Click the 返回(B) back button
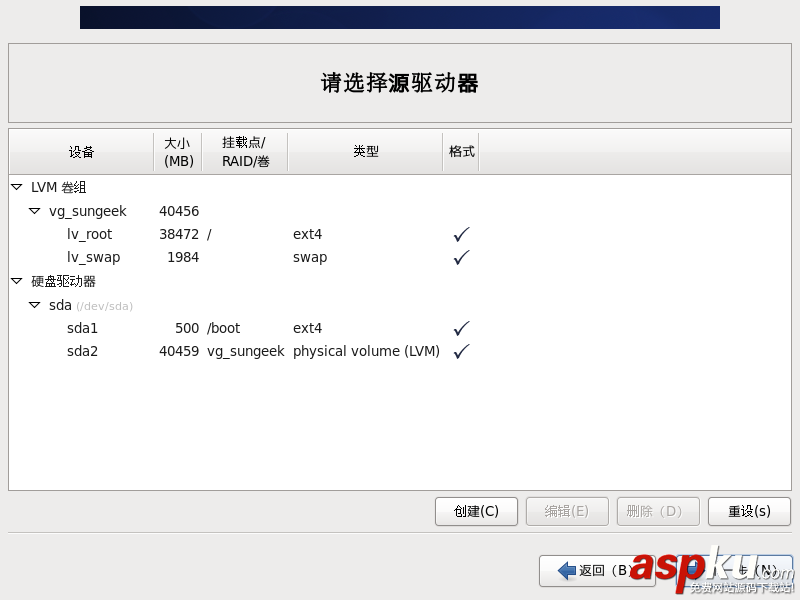This screenshot has height=600, width=800. [x=597, y=570]
